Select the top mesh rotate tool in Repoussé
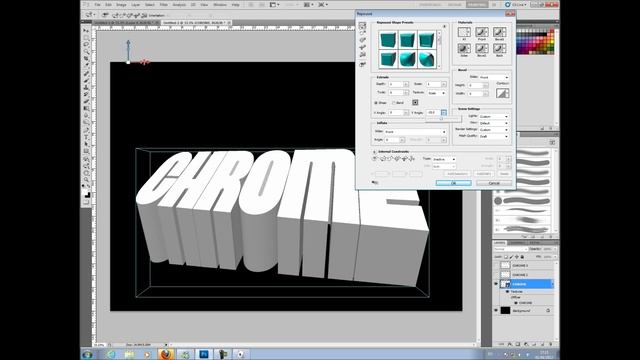640x360 pixels. [x=362, y=25]
